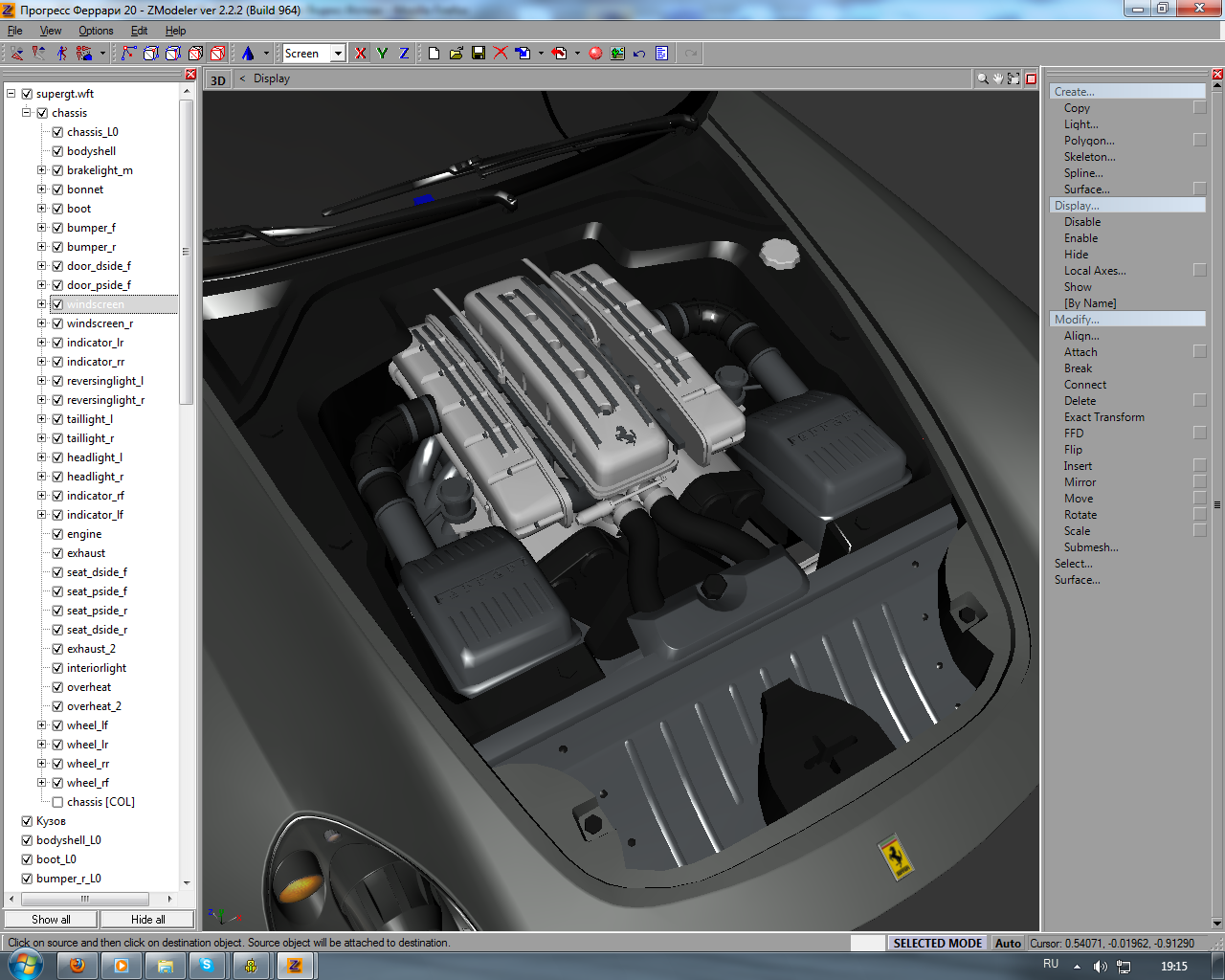Click the commands panel scrollbar down arrow
1225x980 pixels.
pos(1217,924)
